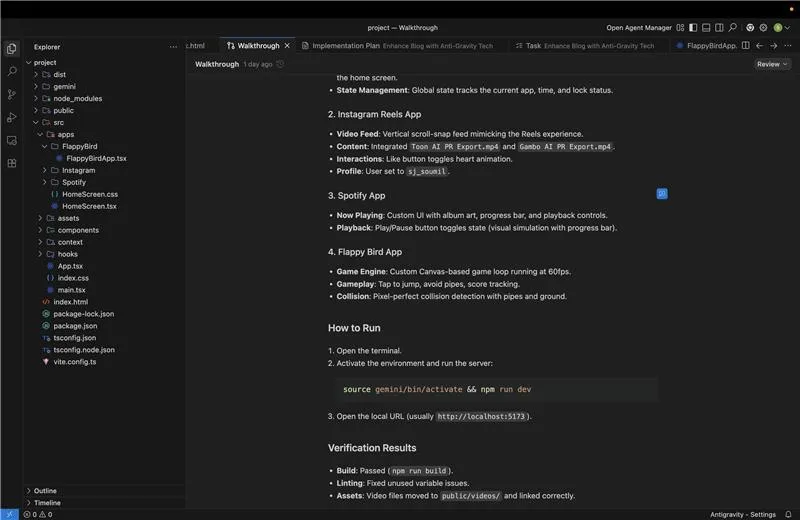Image resolution: width=800 pixels, height=520 pixels.
Task: Open the Remote Explorer view
Action: [12, 140]
